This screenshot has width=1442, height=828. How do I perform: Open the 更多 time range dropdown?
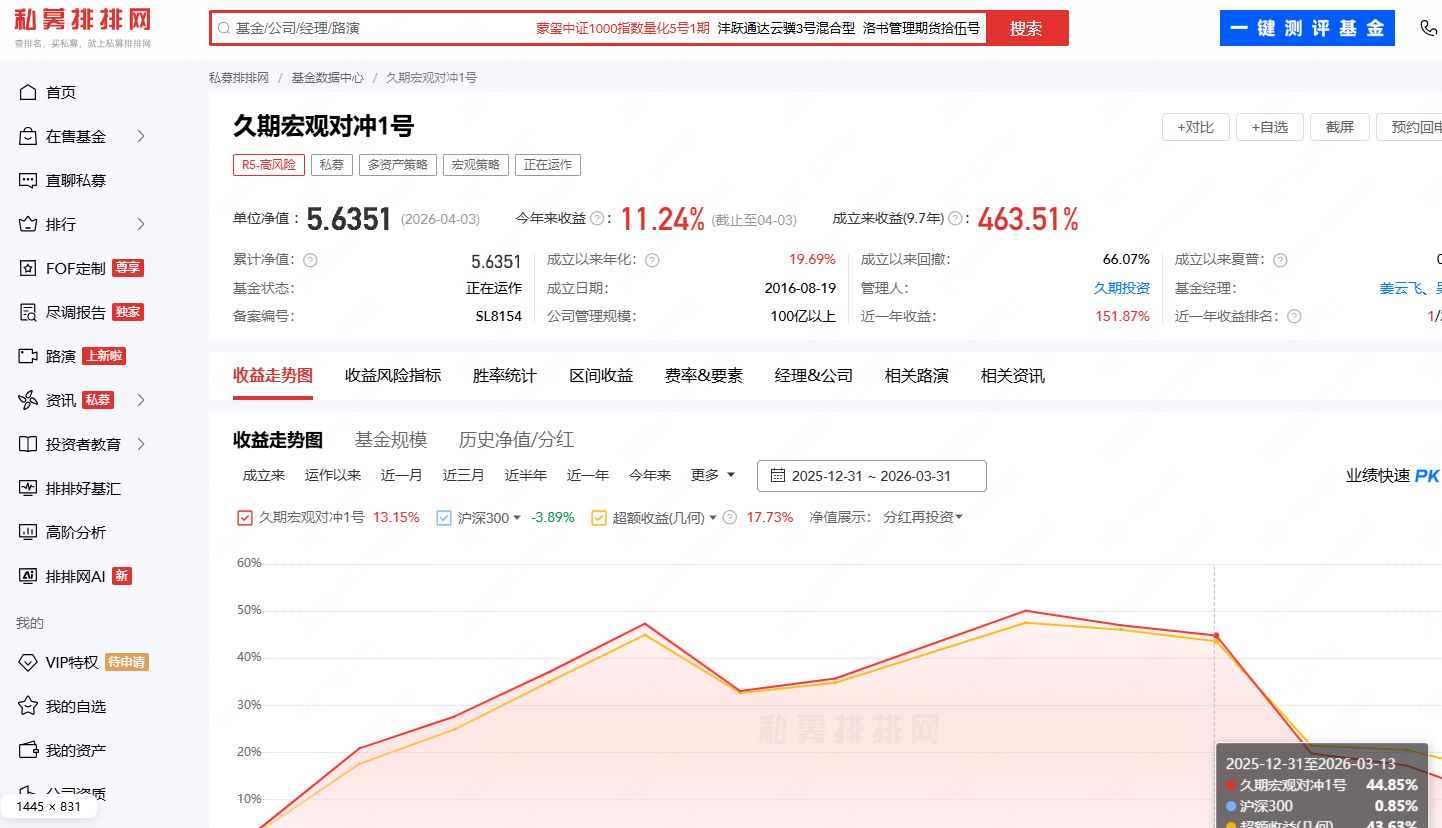click(x=710, y=475)
